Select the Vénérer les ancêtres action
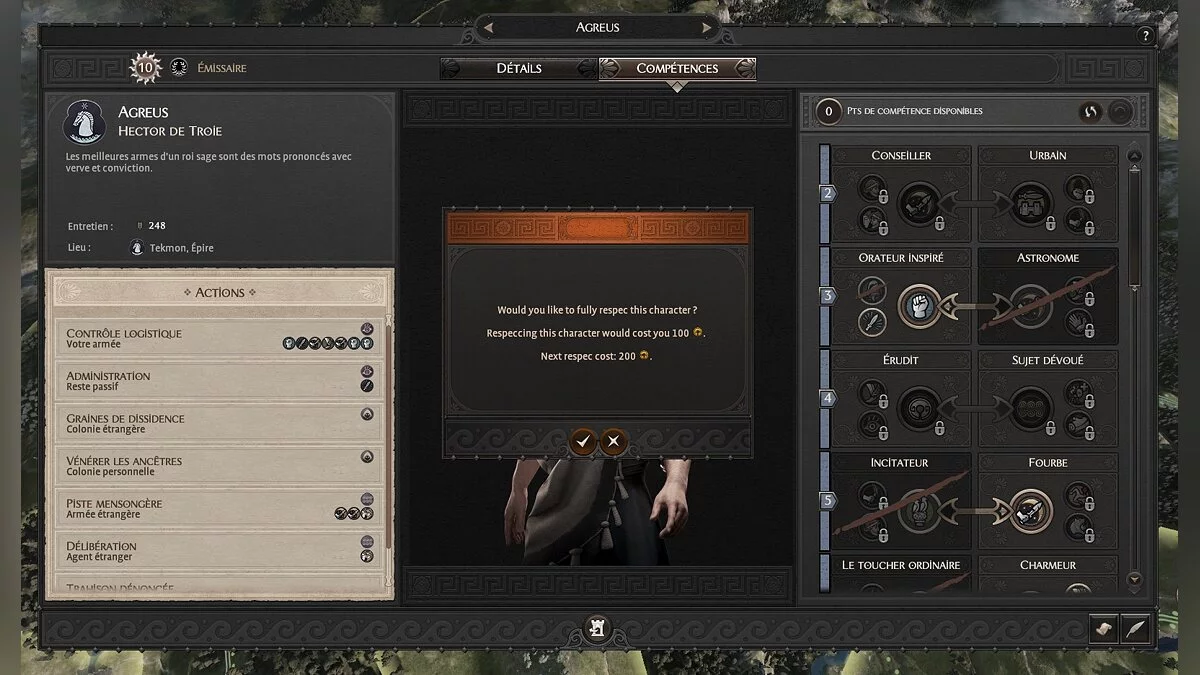 click(219, 466)
